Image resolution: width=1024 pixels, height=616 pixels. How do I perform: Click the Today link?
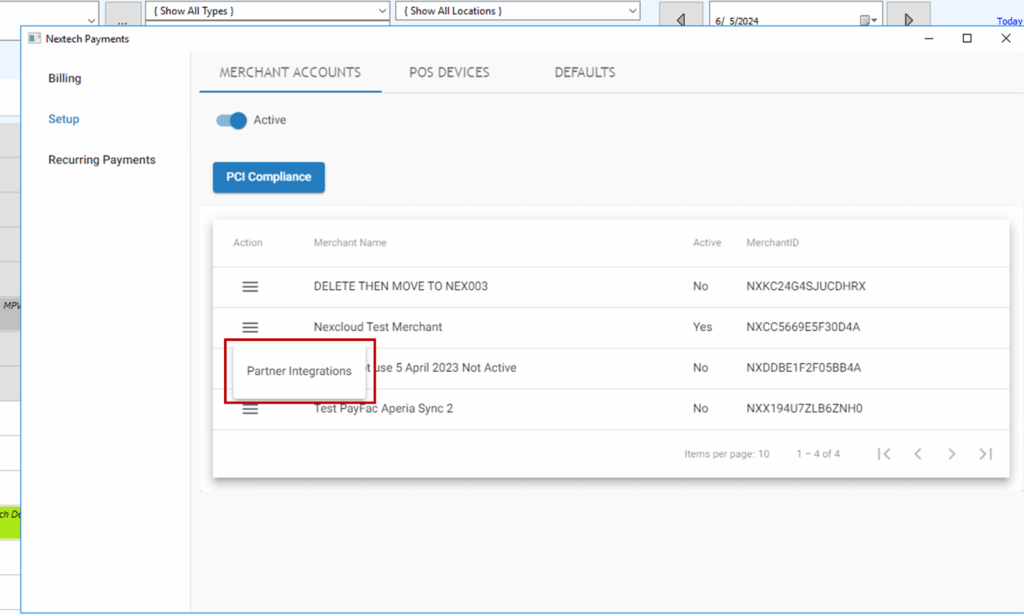tap(1009, 21)
